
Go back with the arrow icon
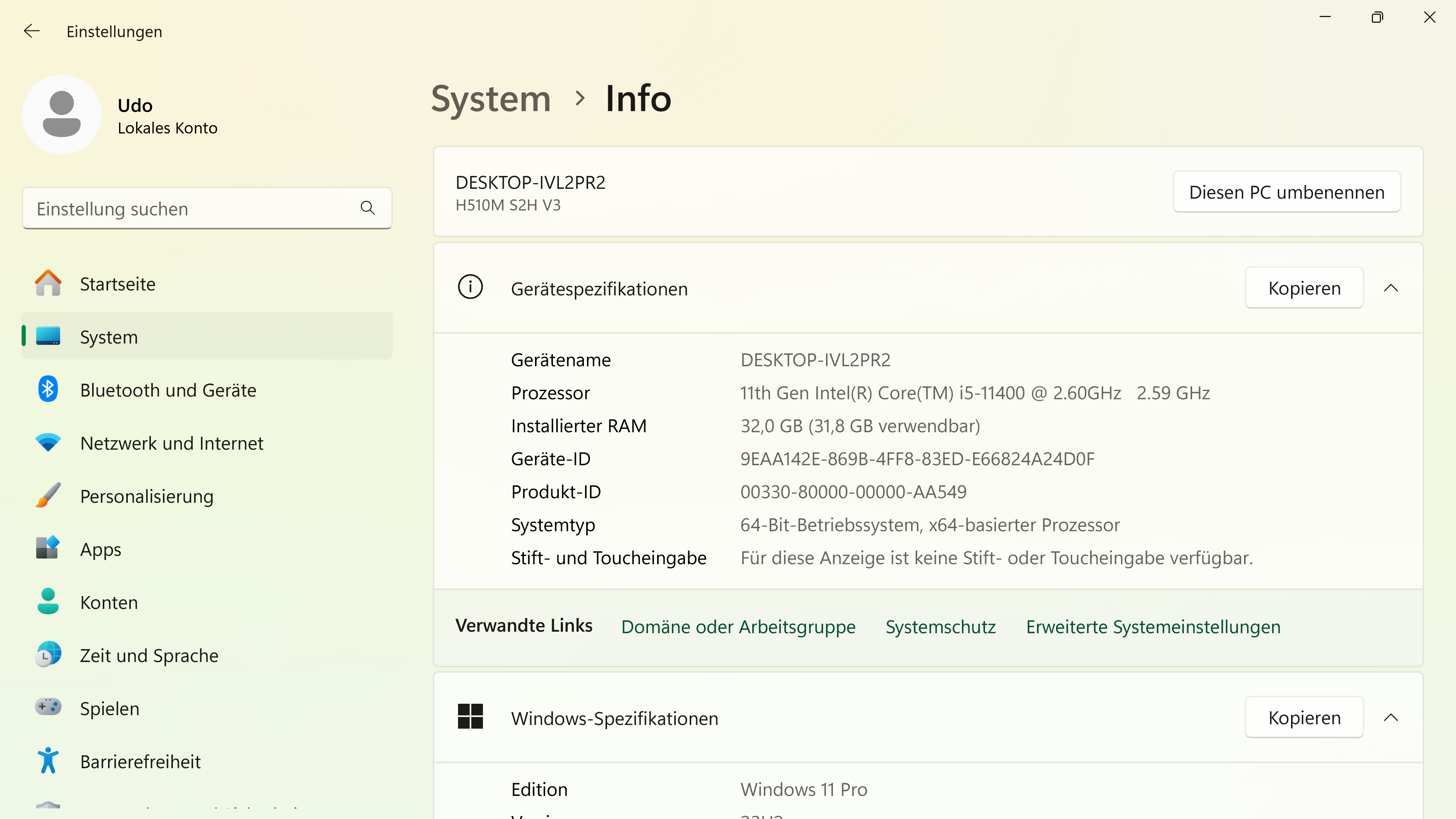pos(31,31)
